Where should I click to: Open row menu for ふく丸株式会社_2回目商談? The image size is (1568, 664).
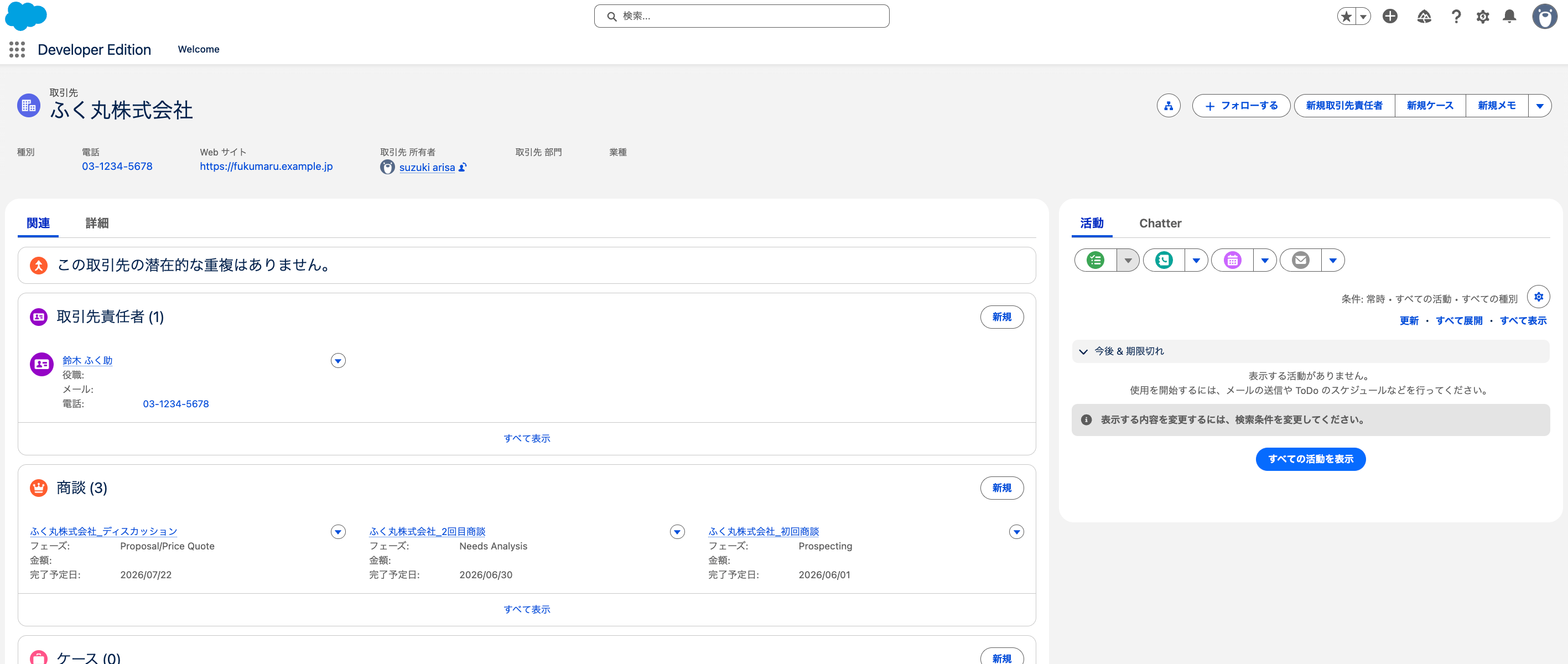coord(677,532)
